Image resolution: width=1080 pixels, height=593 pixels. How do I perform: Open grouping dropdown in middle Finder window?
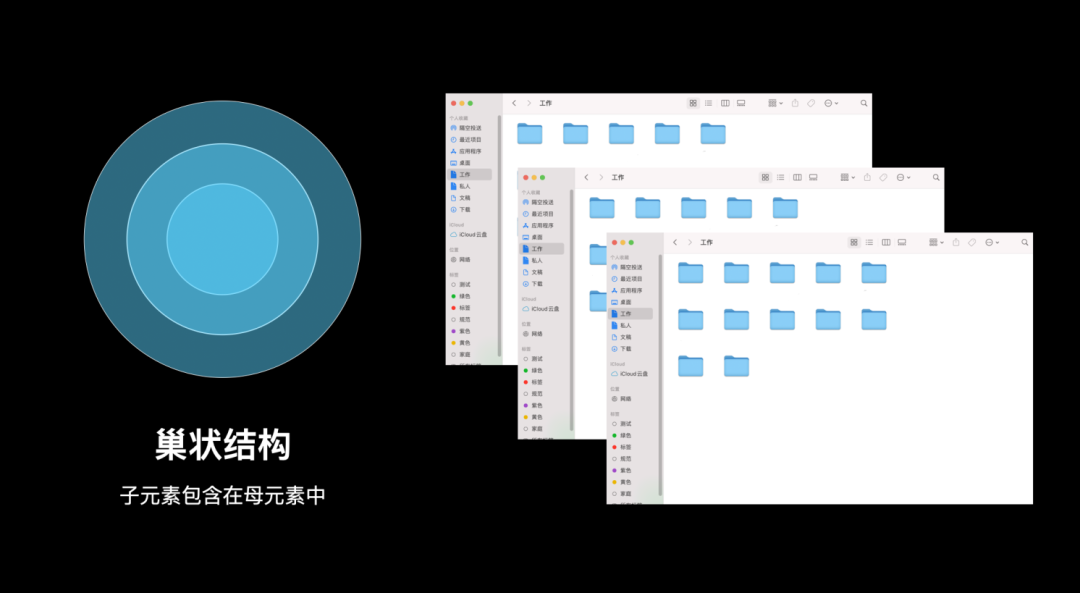coord(847,178)
